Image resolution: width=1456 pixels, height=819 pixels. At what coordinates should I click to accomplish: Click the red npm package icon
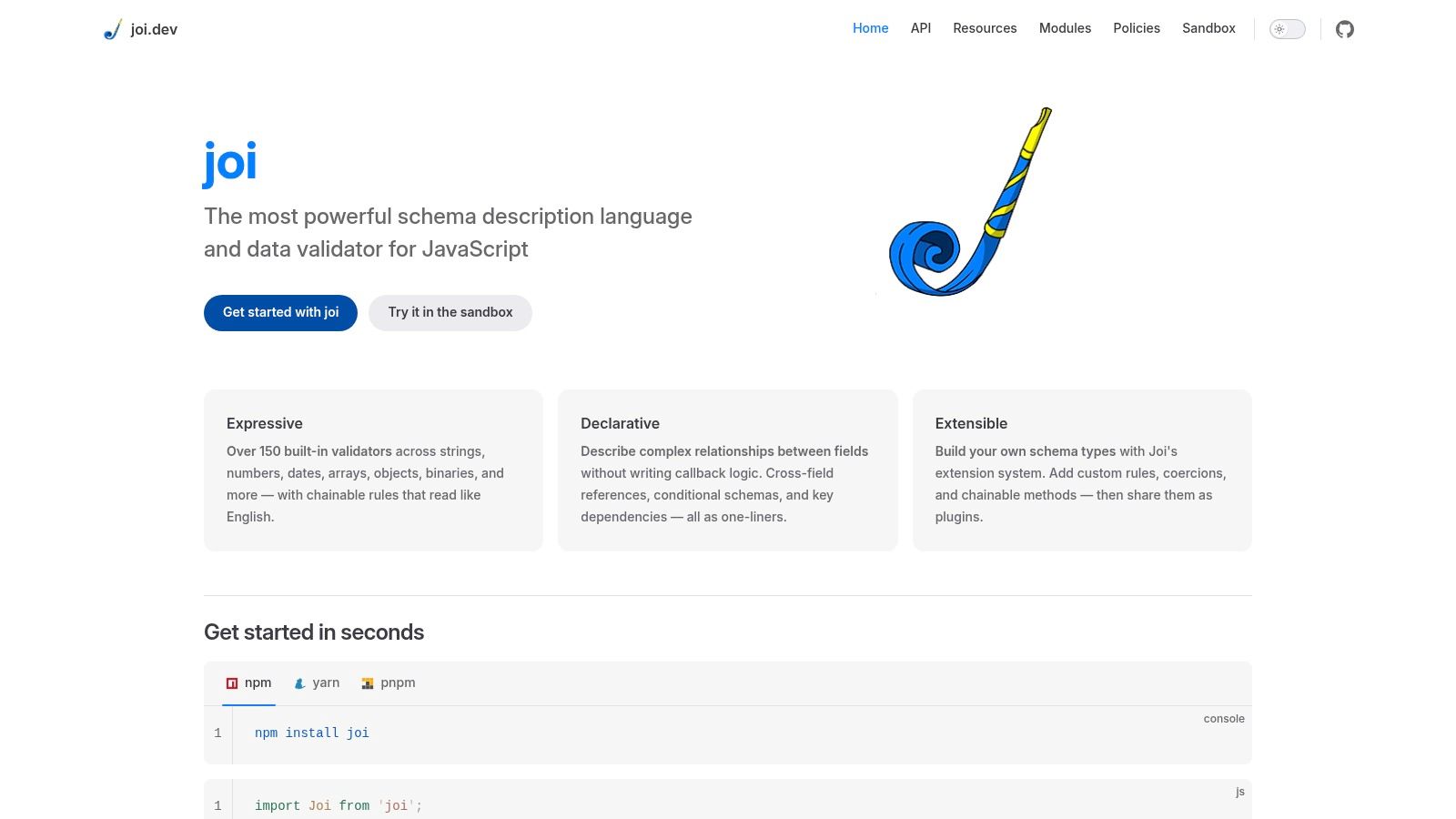coord(231,682)
